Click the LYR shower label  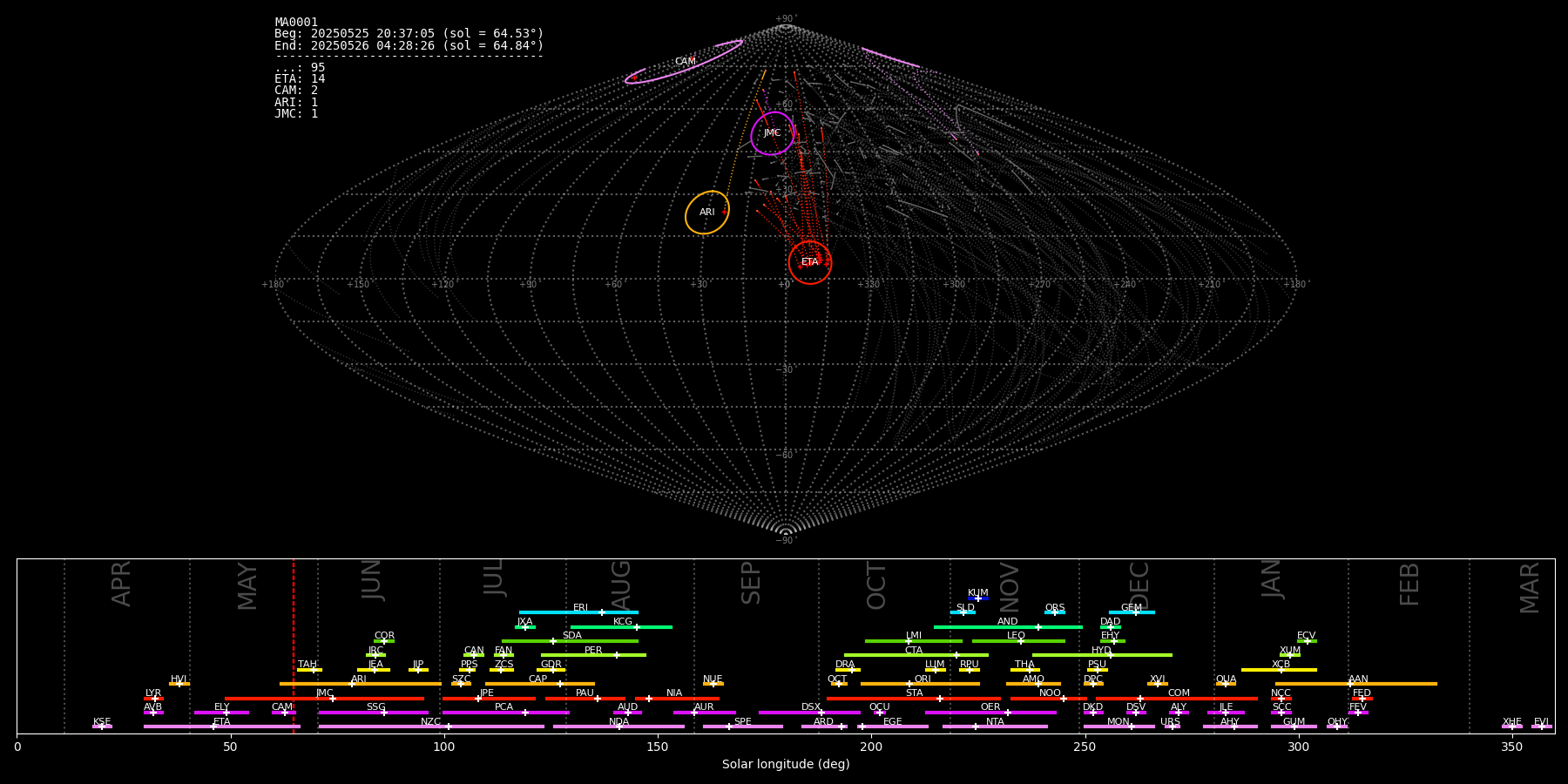click(x=153, y=693)
